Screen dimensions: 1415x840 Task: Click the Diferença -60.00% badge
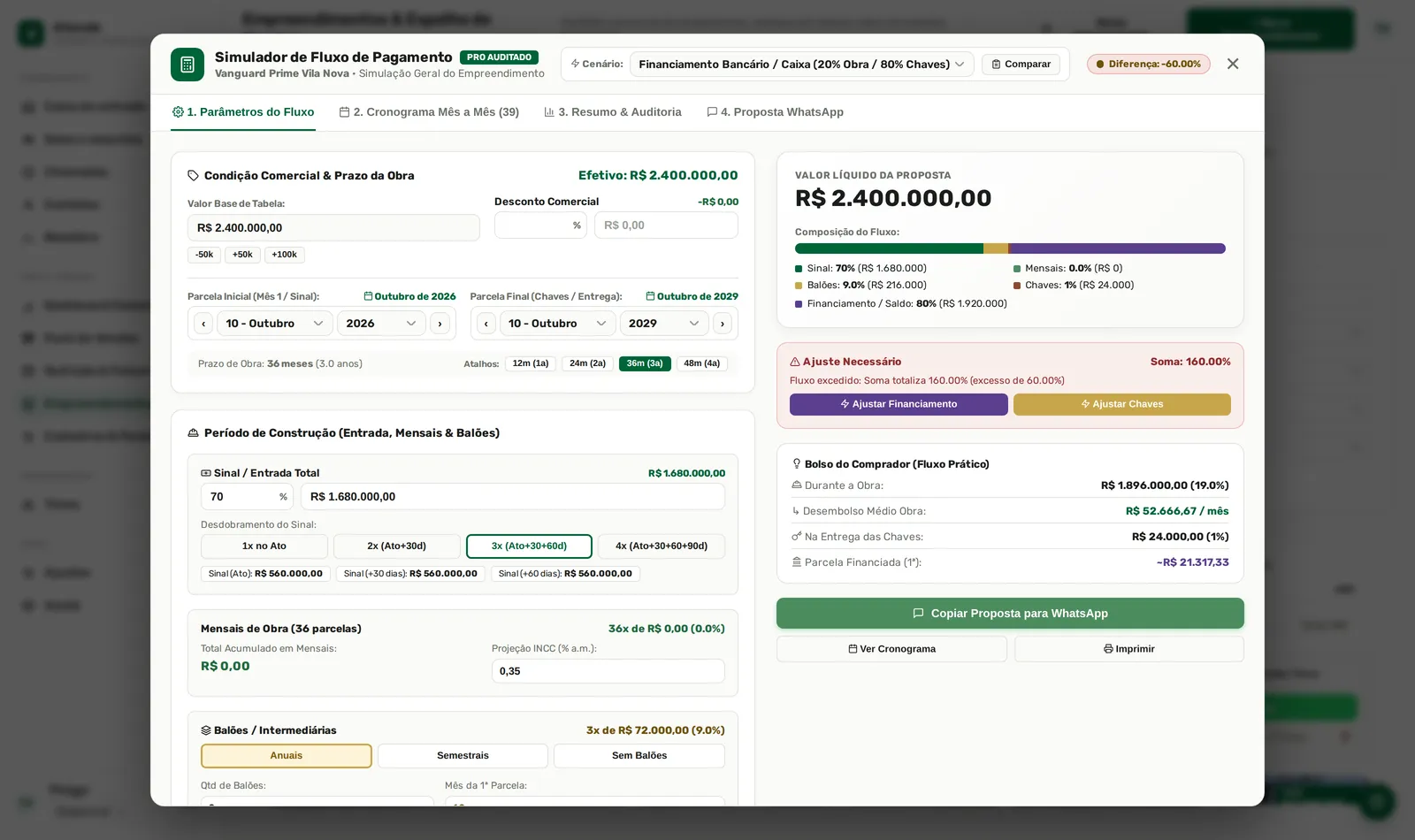click(1148, 65)
